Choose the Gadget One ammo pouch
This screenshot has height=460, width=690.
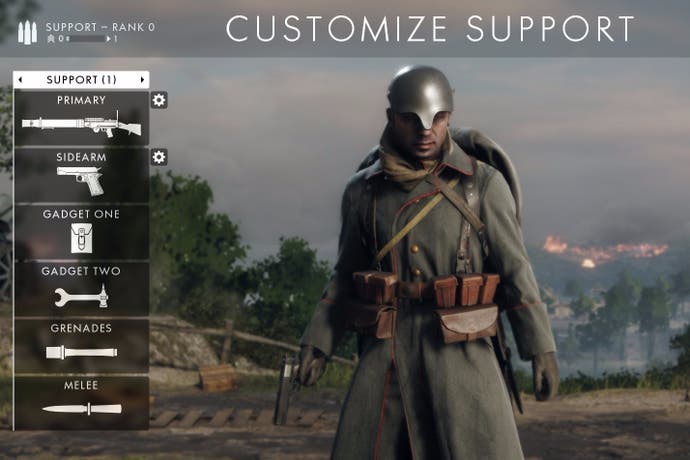click(82, 238)
